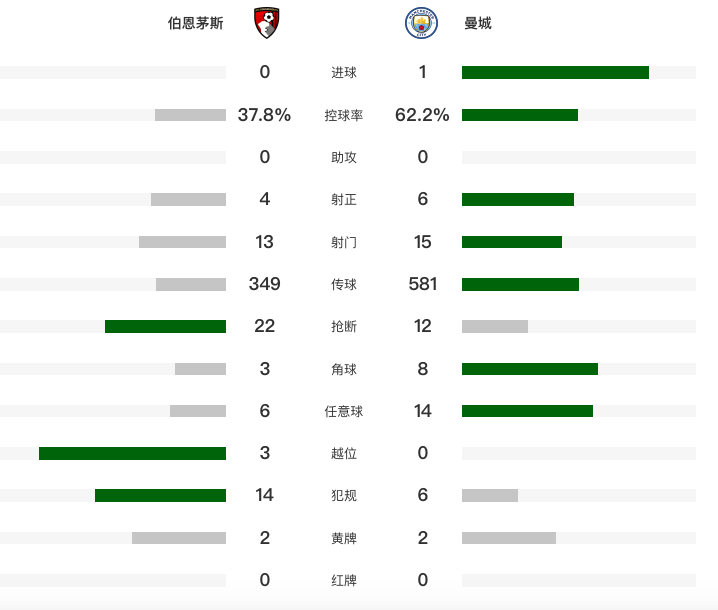Open the 曼城 team name link
718x610 pixels.
point(478,23)
